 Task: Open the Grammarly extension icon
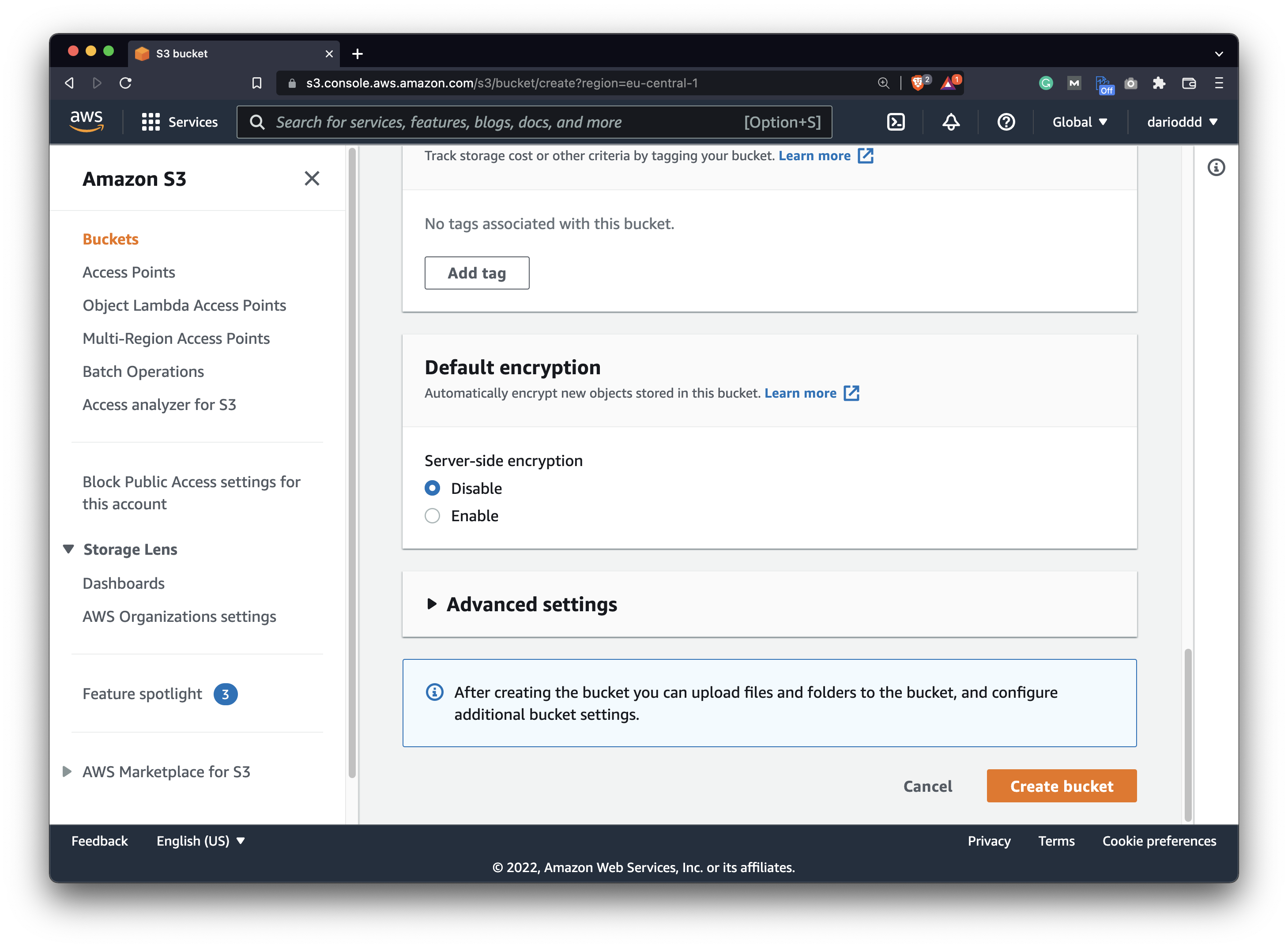(1045, 83)
